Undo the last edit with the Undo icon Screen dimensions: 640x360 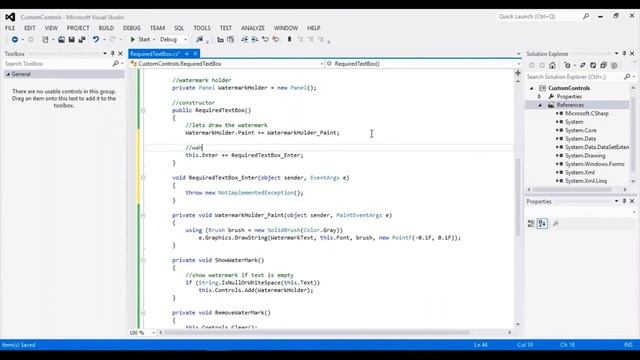96,40
